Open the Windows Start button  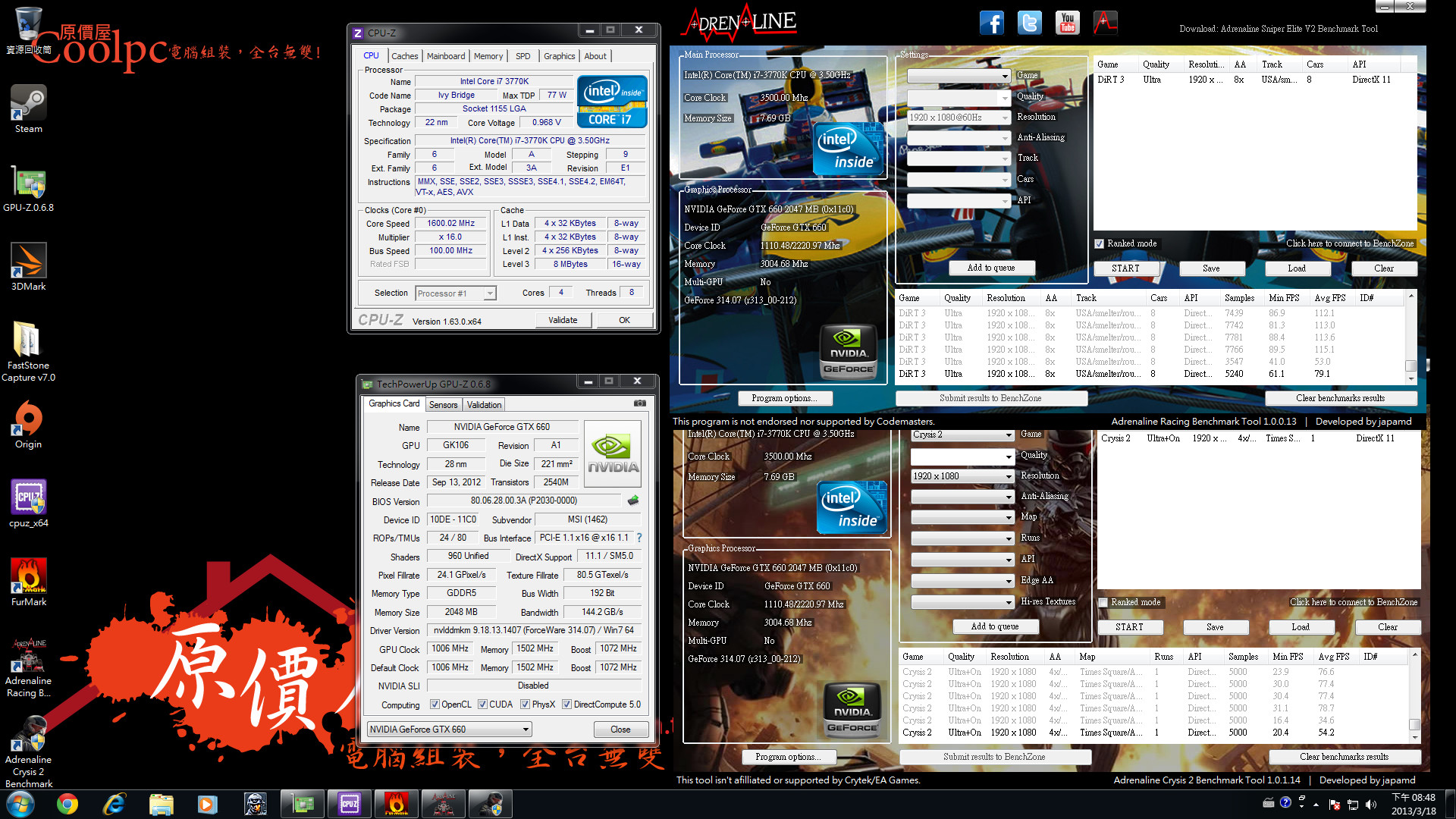pos(20,804)
